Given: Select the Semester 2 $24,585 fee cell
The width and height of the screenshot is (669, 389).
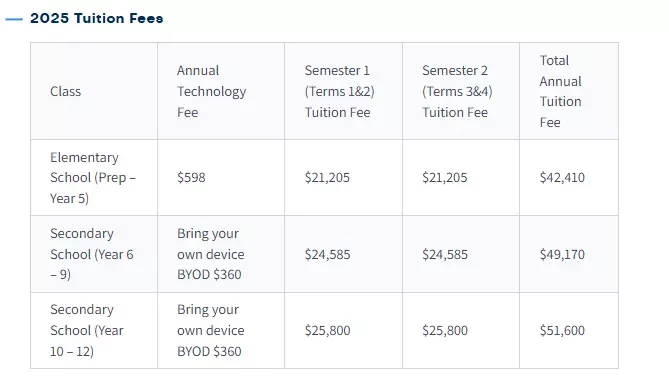Looking at the screenshot, I should tap(461, 254).
